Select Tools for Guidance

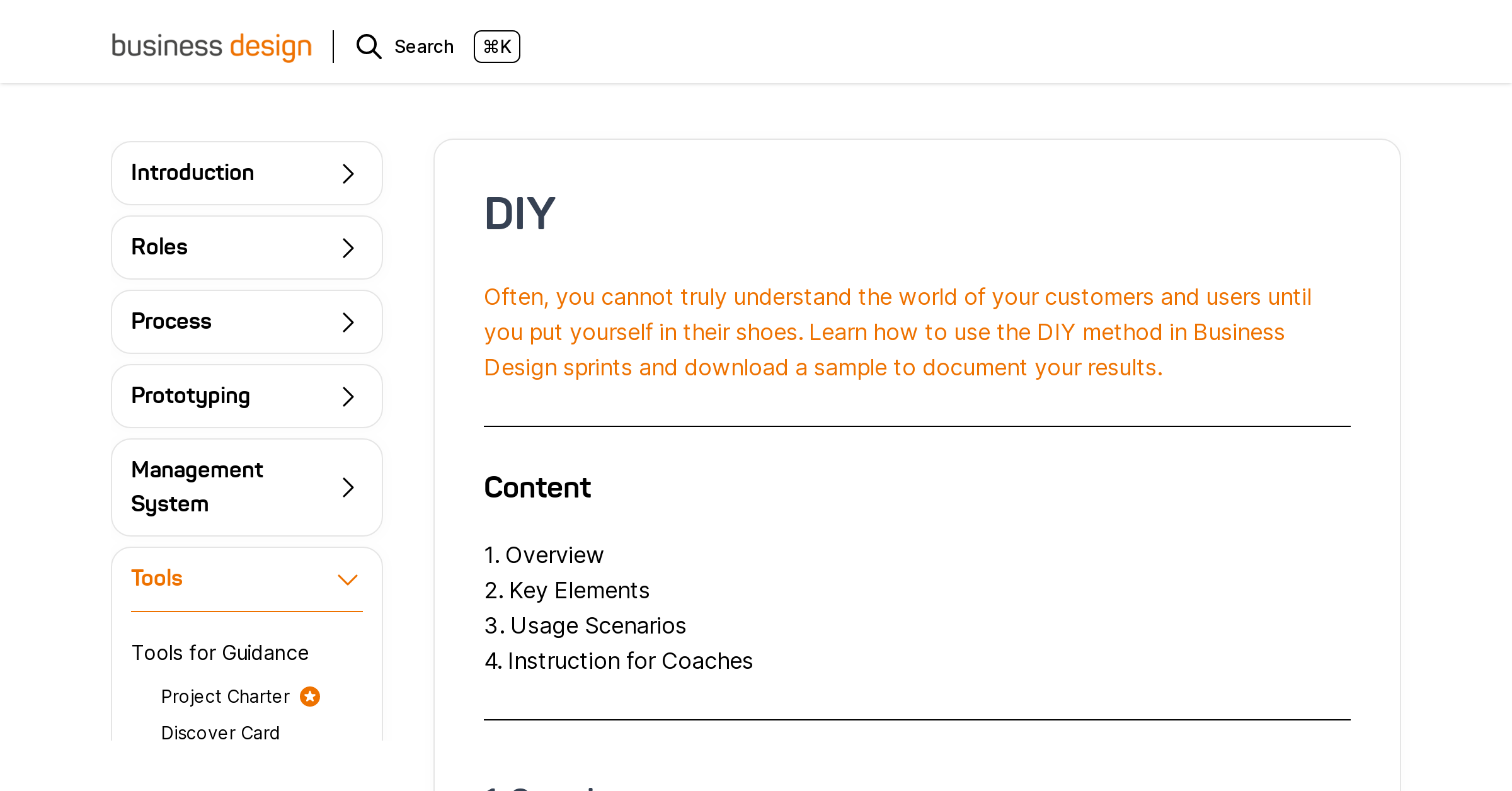[x=220, y=653]
